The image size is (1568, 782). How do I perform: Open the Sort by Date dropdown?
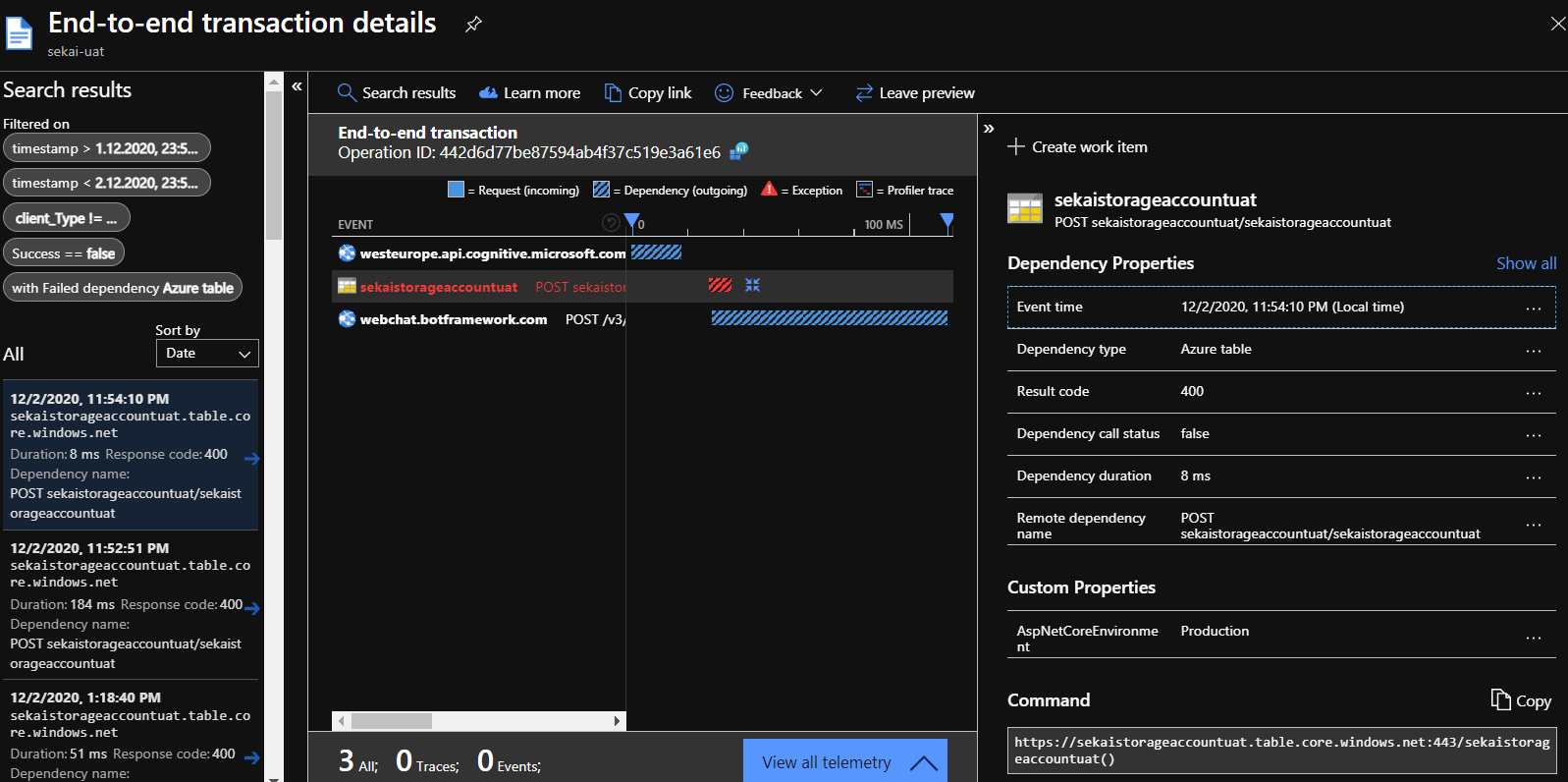207,354
